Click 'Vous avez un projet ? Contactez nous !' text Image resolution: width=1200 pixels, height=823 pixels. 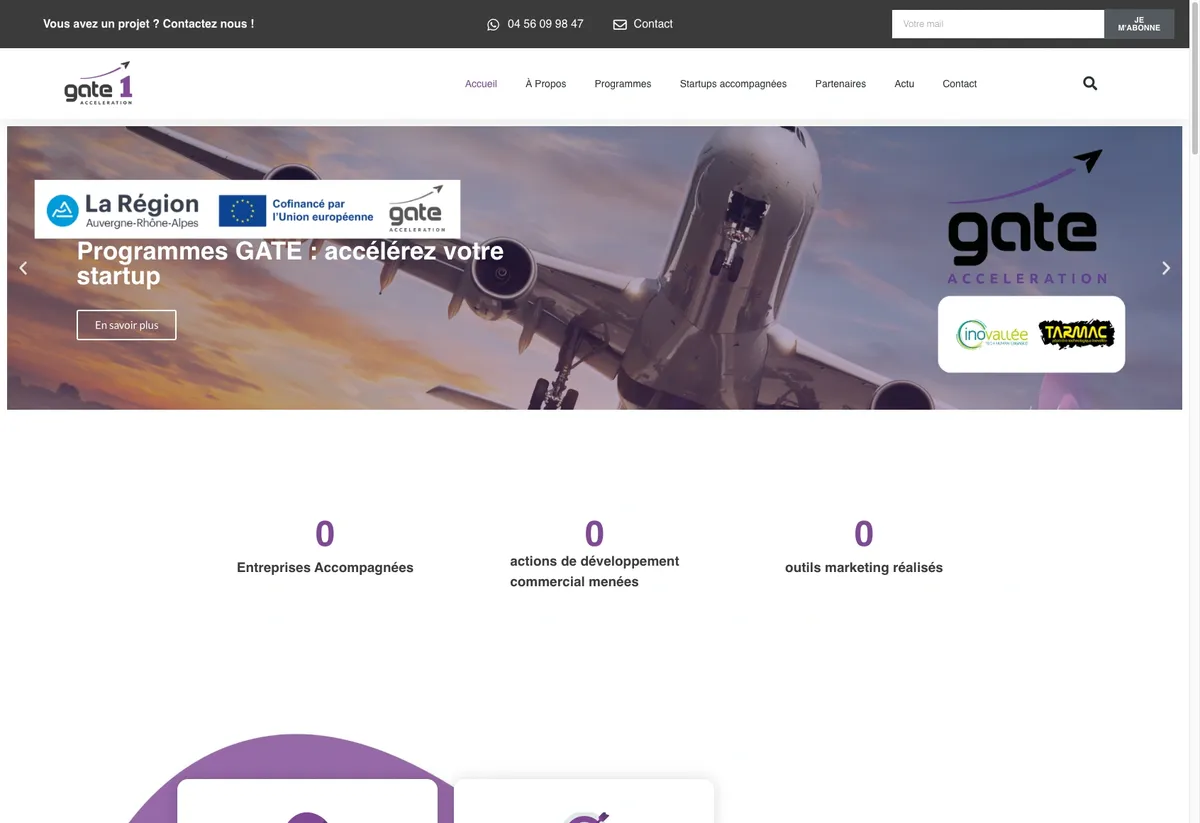click(148, 24)
